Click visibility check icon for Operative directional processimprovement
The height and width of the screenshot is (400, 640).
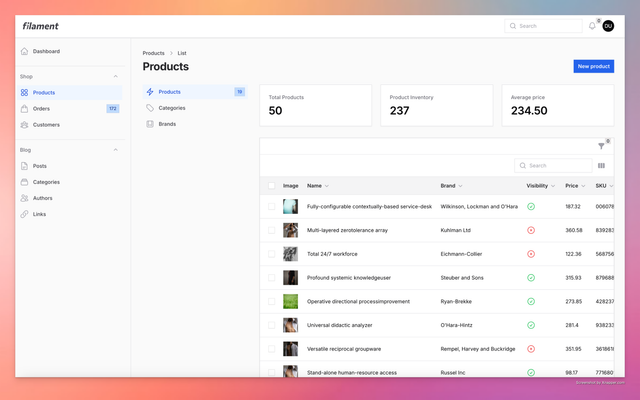531,301
